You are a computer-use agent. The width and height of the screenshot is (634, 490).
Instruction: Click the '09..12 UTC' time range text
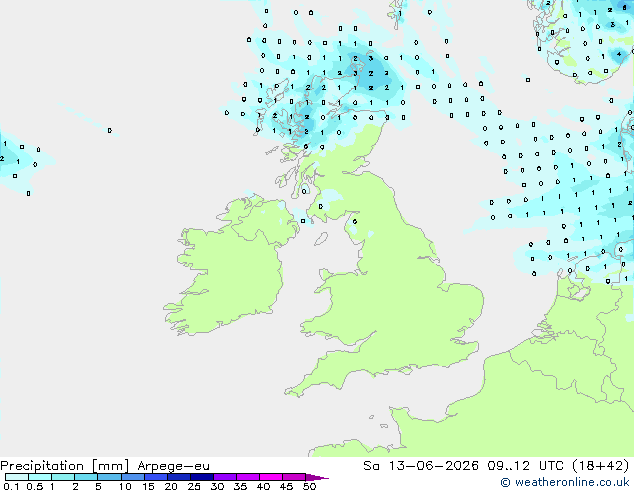[525, 466]
